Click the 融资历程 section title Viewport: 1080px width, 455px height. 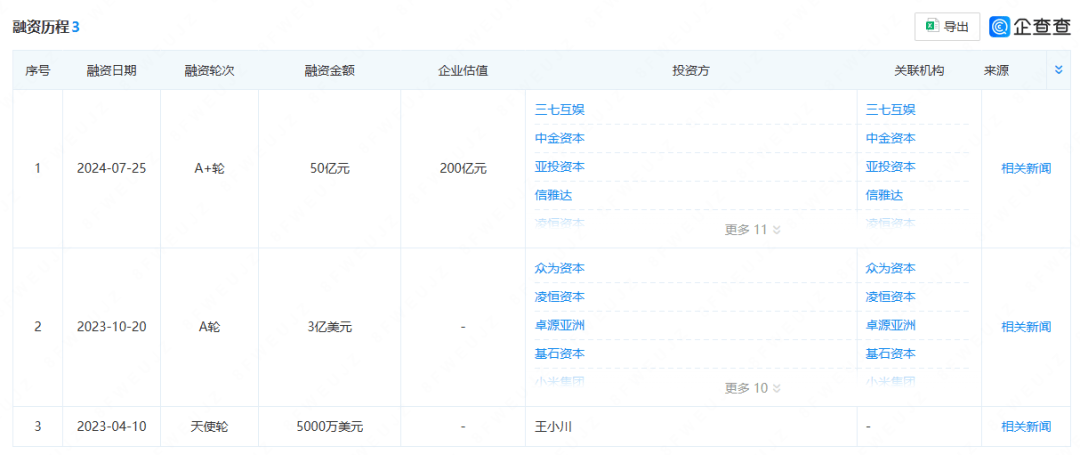(41, 28)
